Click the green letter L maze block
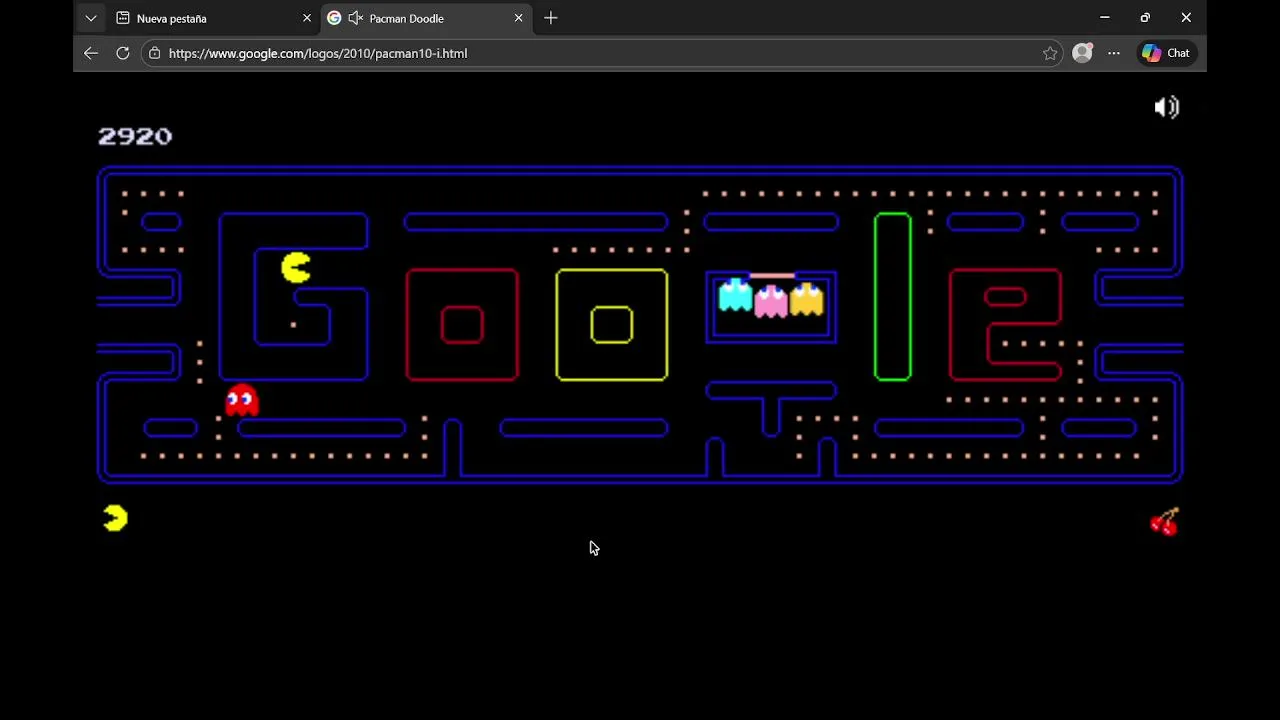The height and width of the screenshot is (720, 1280). [893, 296]
